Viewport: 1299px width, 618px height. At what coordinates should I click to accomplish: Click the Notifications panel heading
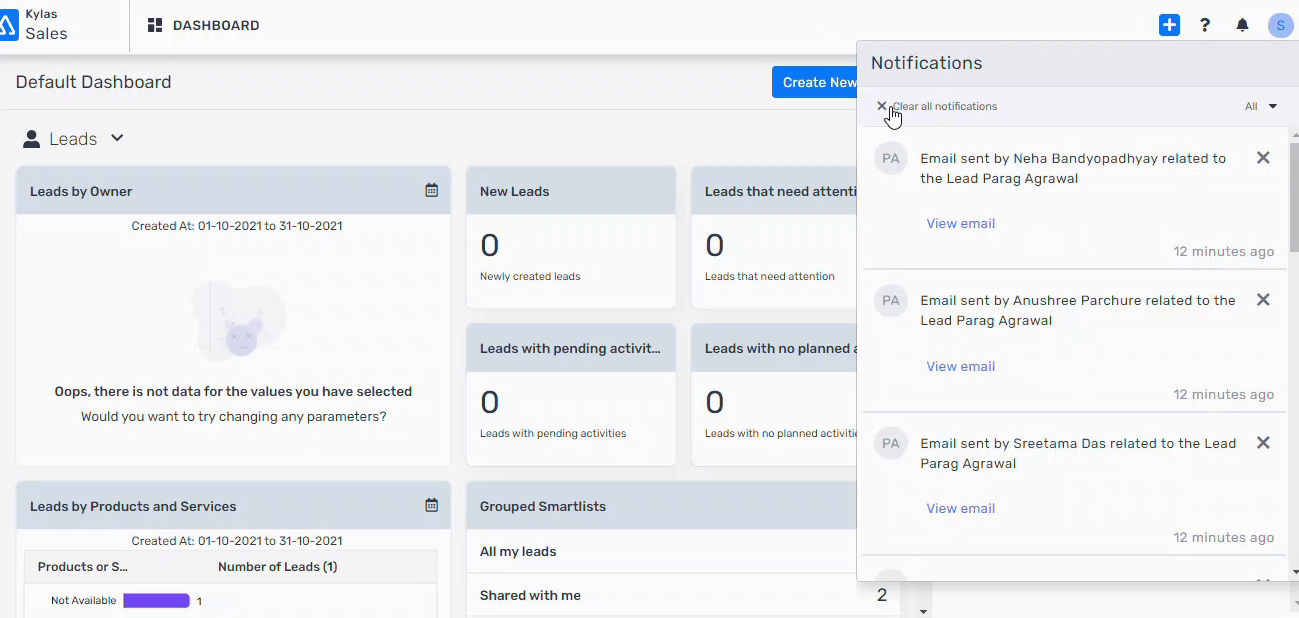[x=927, y=63]
